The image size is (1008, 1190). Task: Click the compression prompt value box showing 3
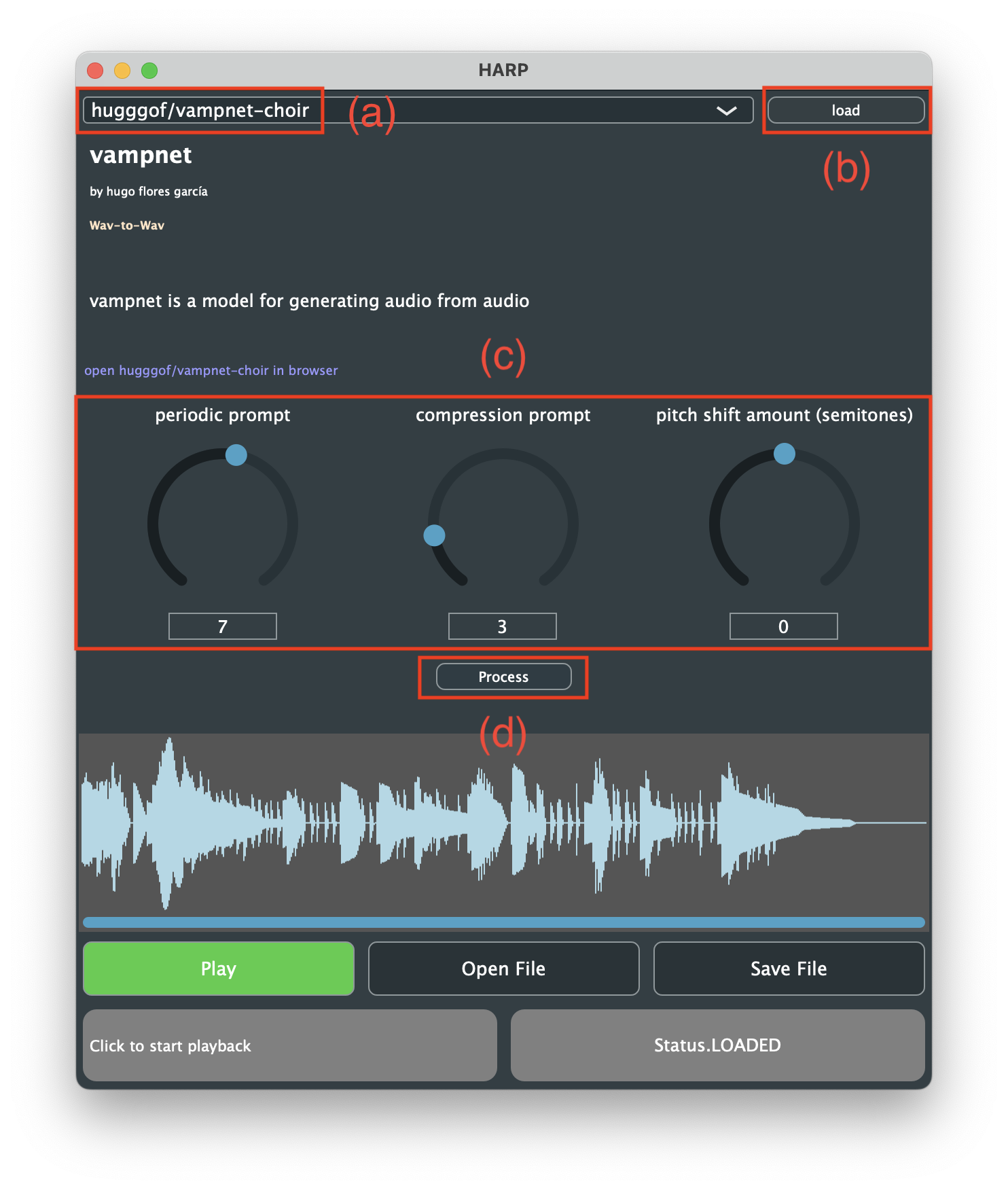tap(503, 626)
